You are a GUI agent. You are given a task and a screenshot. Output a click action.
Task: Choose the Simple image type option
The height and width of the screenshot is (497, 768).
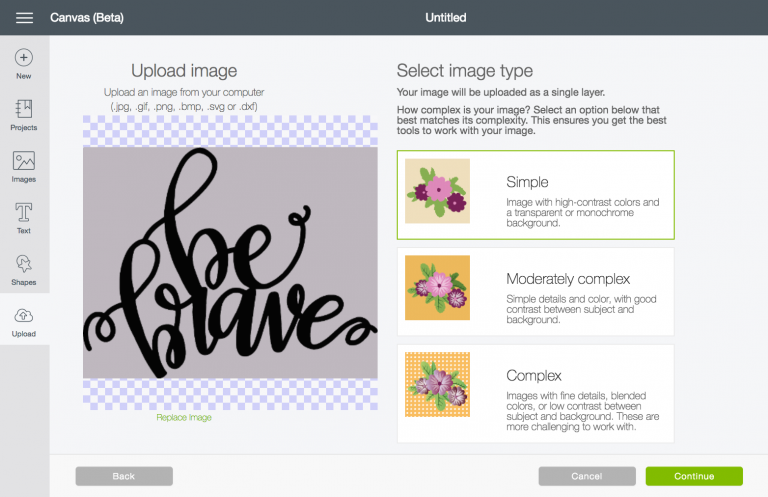pyautogui.click(x=535, y=195)
